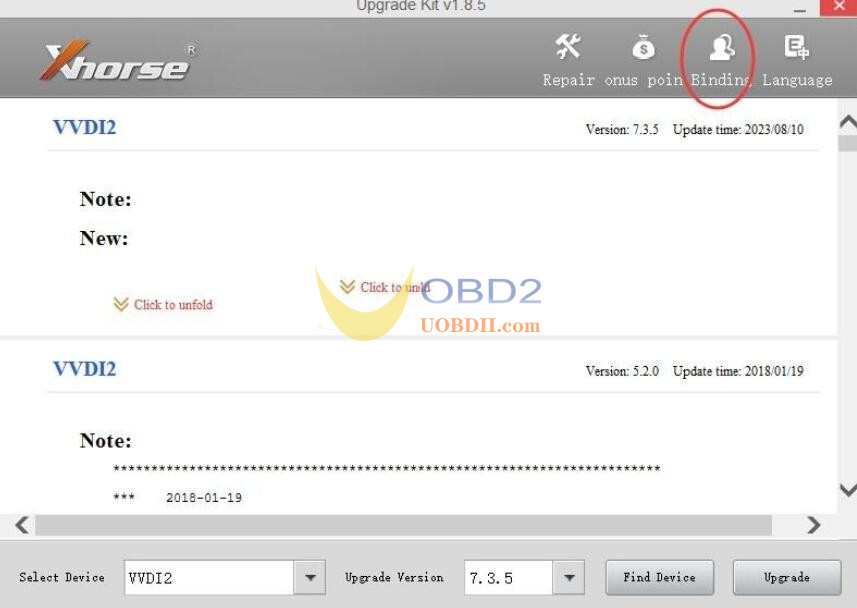The image size is (857, 608).
Task: Click the 'Upgrade Version' label
Action: 394,577
